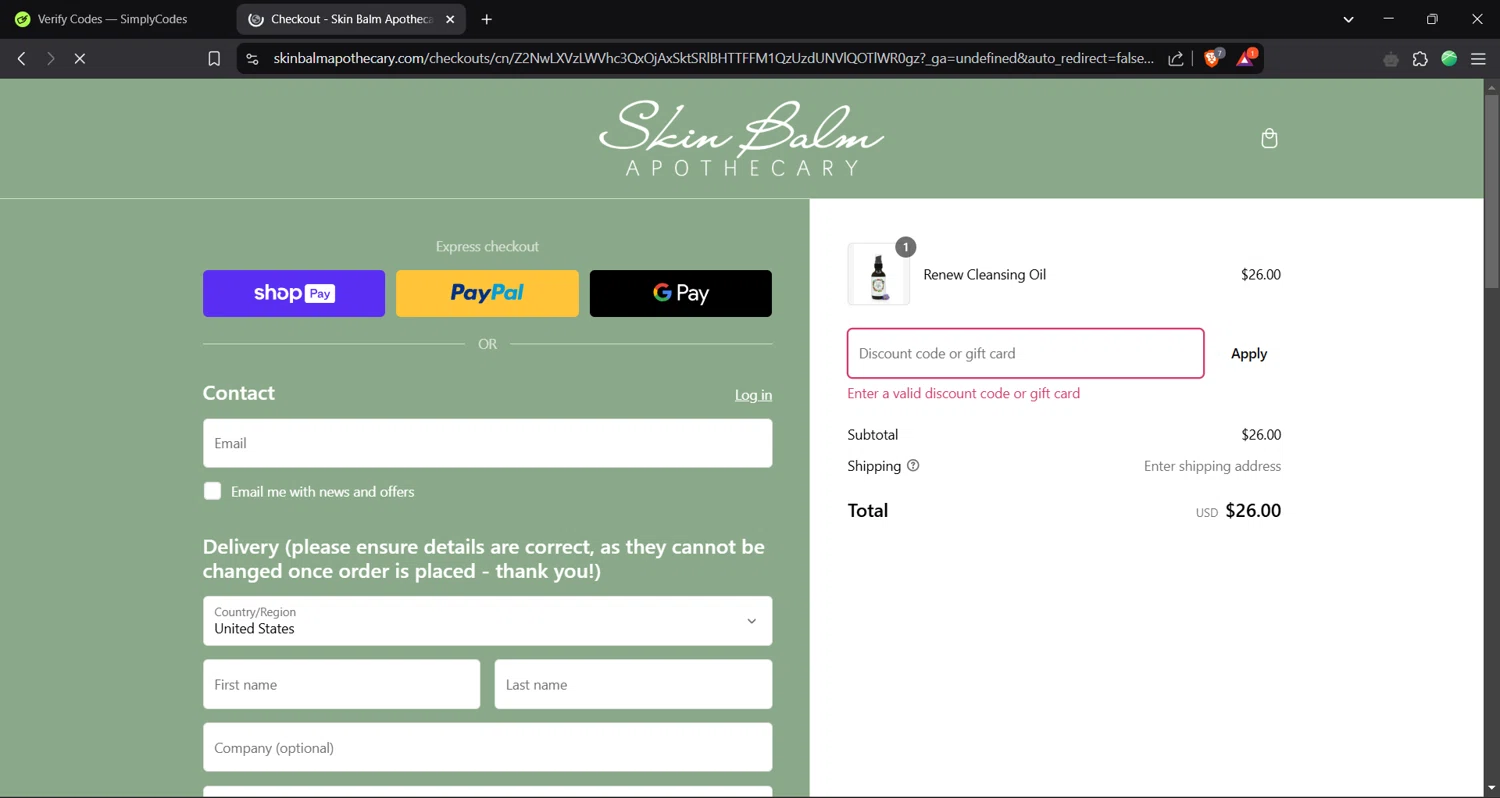Image resolution: width=1500 pixels, height=798 pixels.
Task: Click the First name field
Action: click(x=341, y=685)
